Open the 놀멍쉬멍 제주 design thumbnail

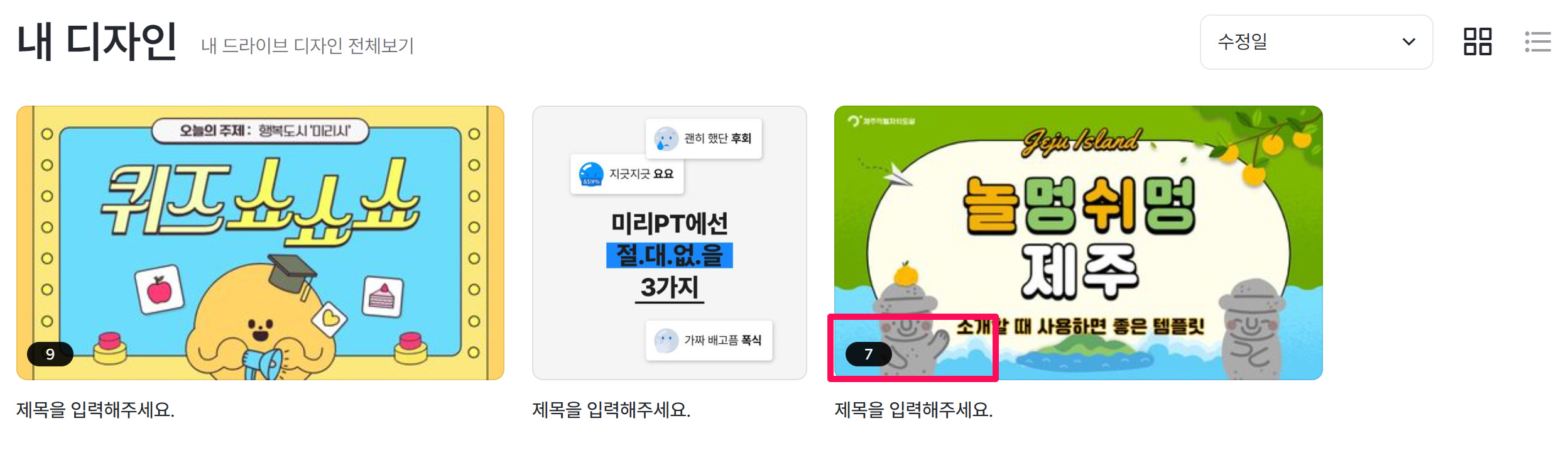point(1078,243)
